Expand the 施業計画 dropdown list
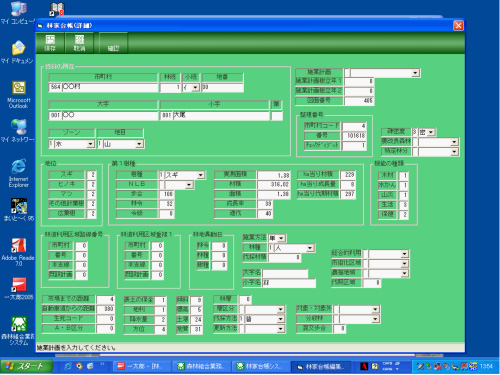500x375 pixels. point(415,73)
